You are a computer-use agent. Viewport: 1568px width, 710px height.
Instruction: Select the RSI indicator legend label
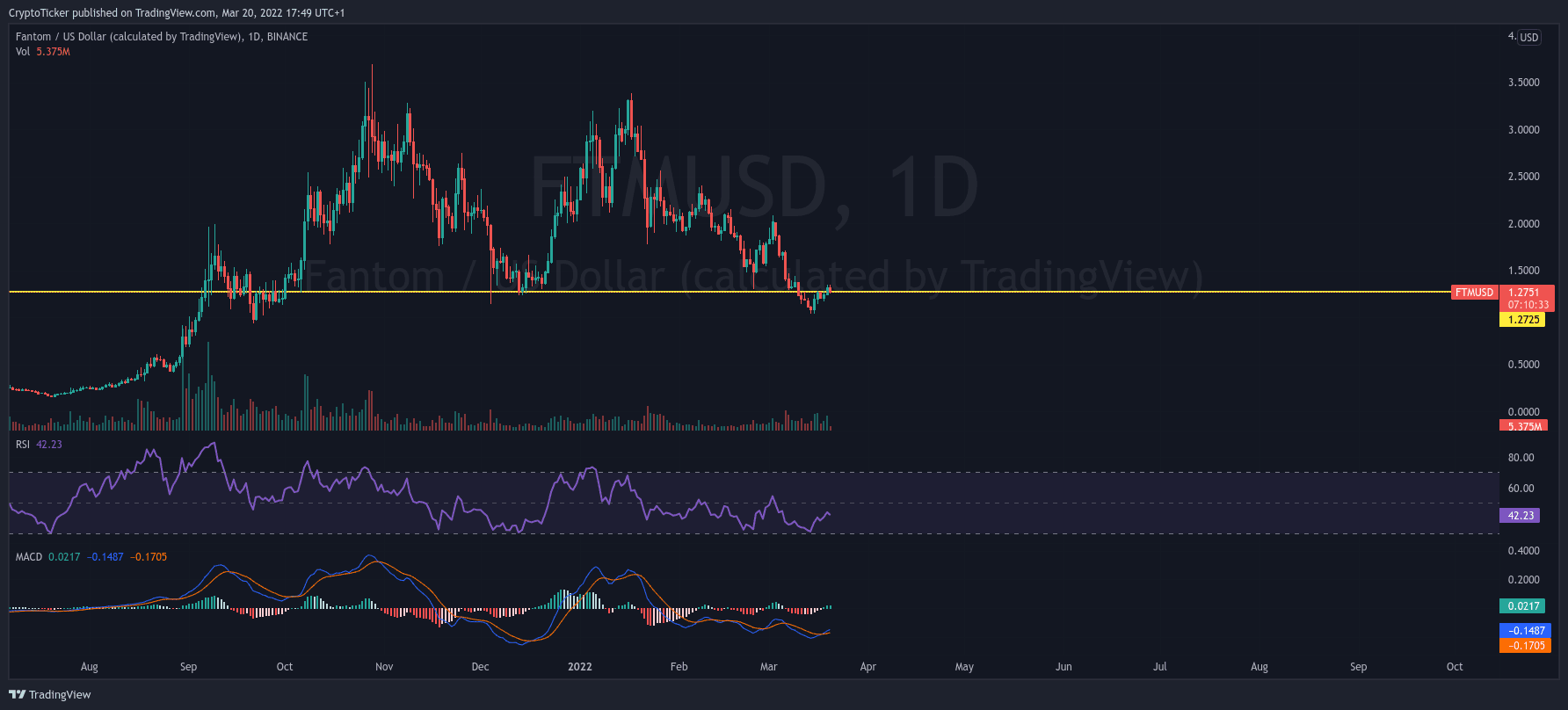[23, 445]
